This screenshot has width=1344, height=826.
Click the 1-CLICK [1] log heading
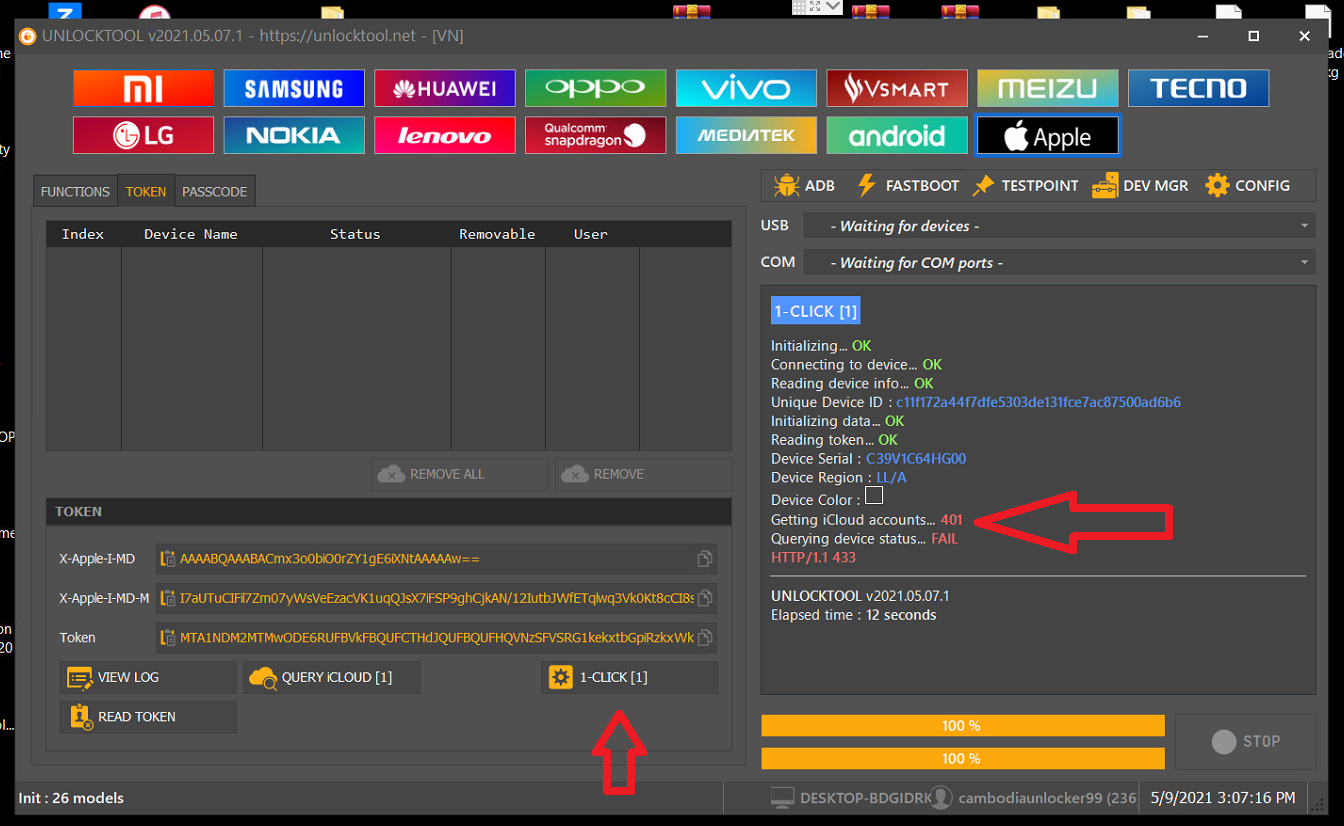coord(815,311)
